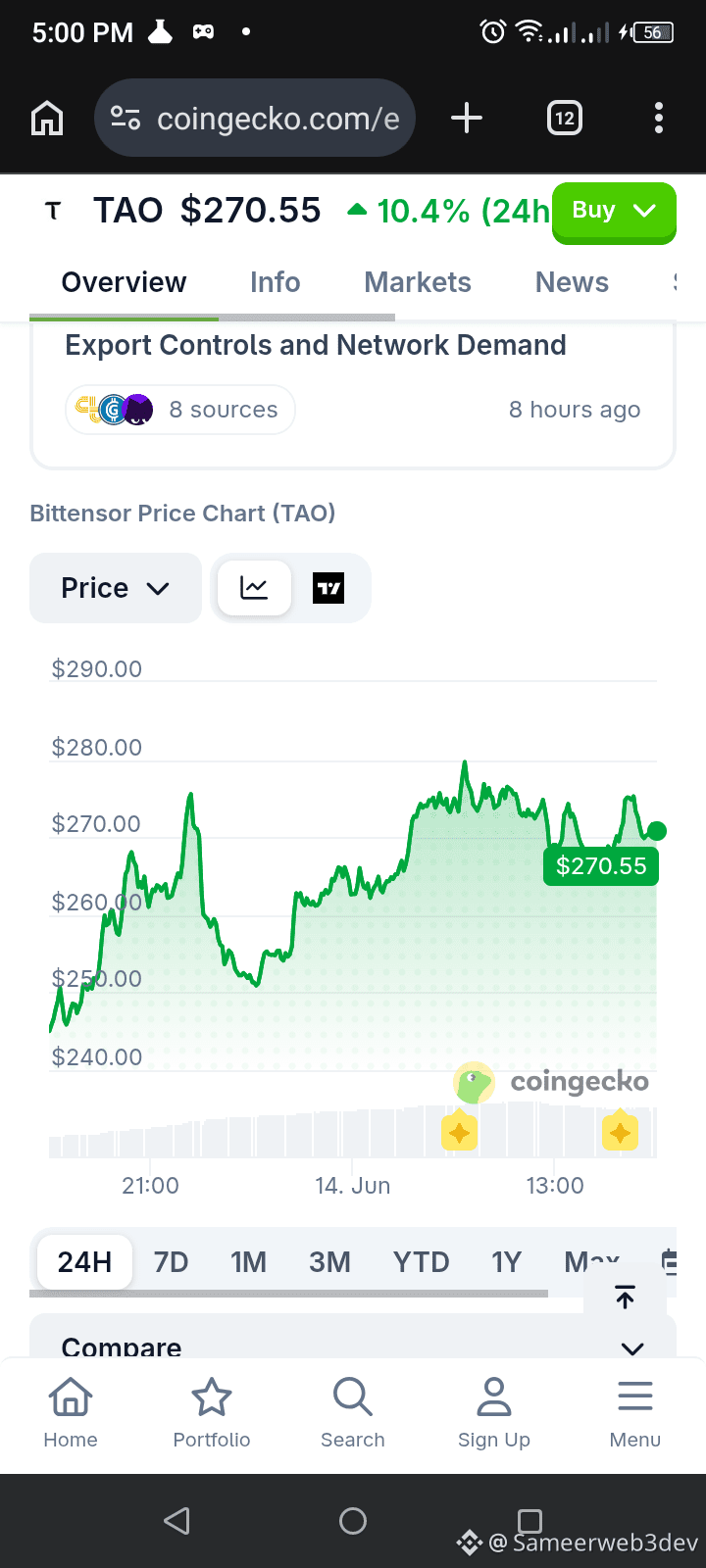
Task: Open a new browser tab
Action: 467,119
